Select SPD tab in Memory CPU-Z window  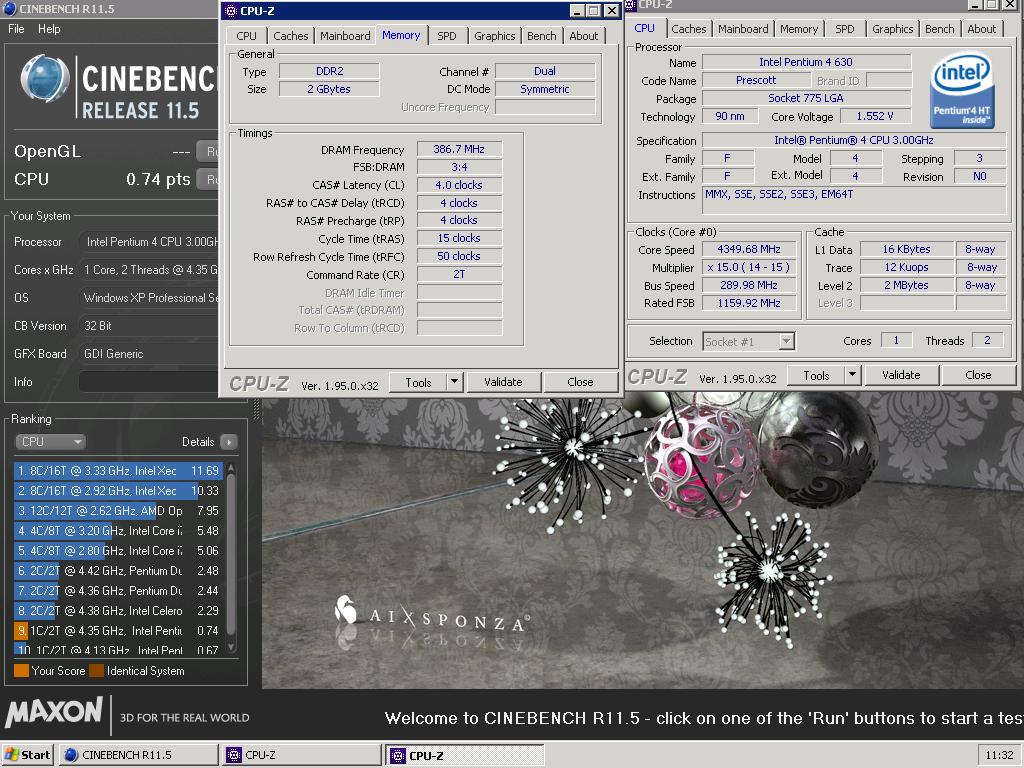point(447,36)
